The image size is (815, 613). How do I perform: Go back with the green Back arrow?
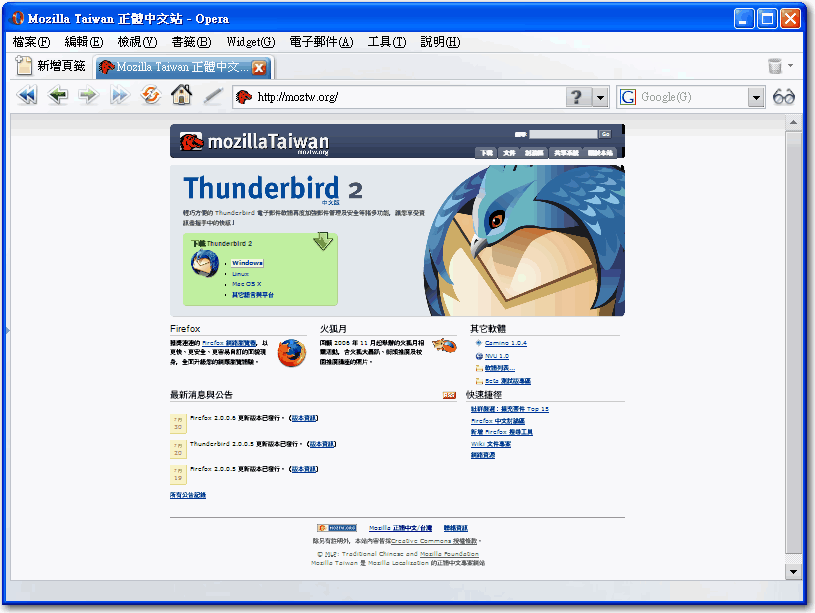(58, 96)
